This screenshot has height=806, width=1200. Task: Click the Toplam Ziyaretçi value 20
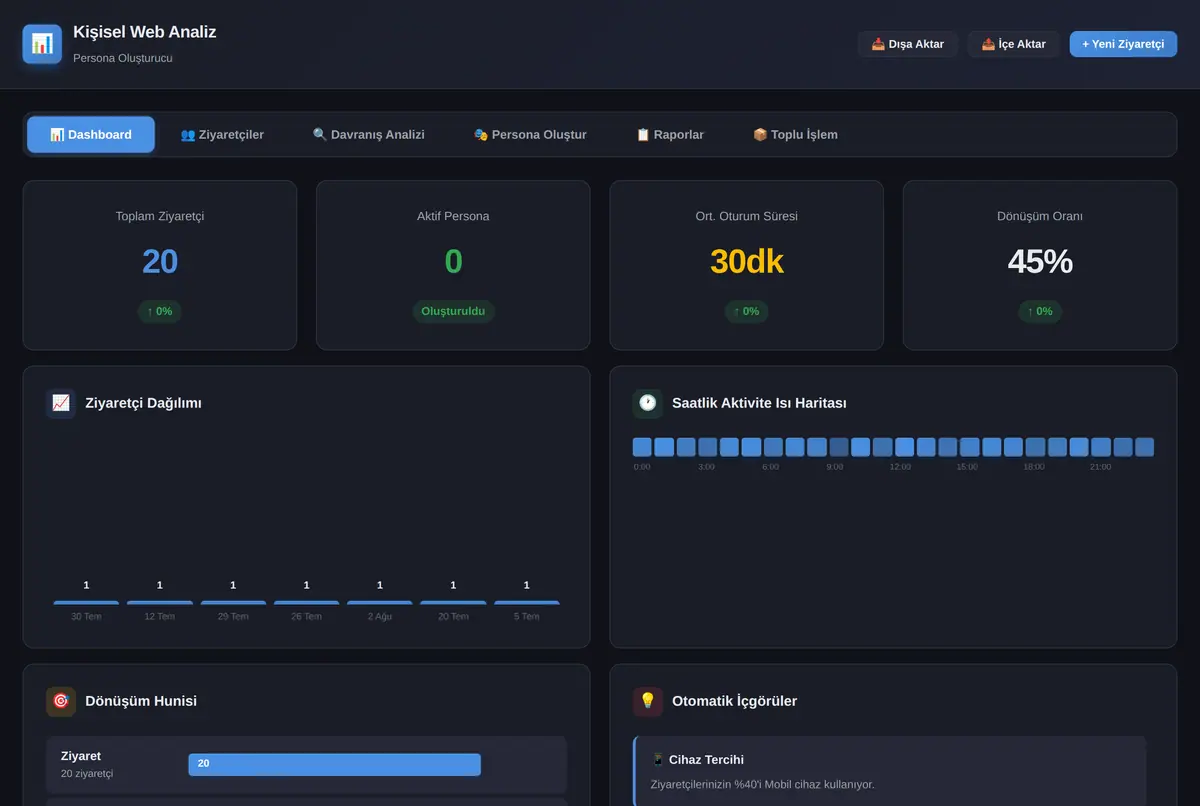(160, 262)
